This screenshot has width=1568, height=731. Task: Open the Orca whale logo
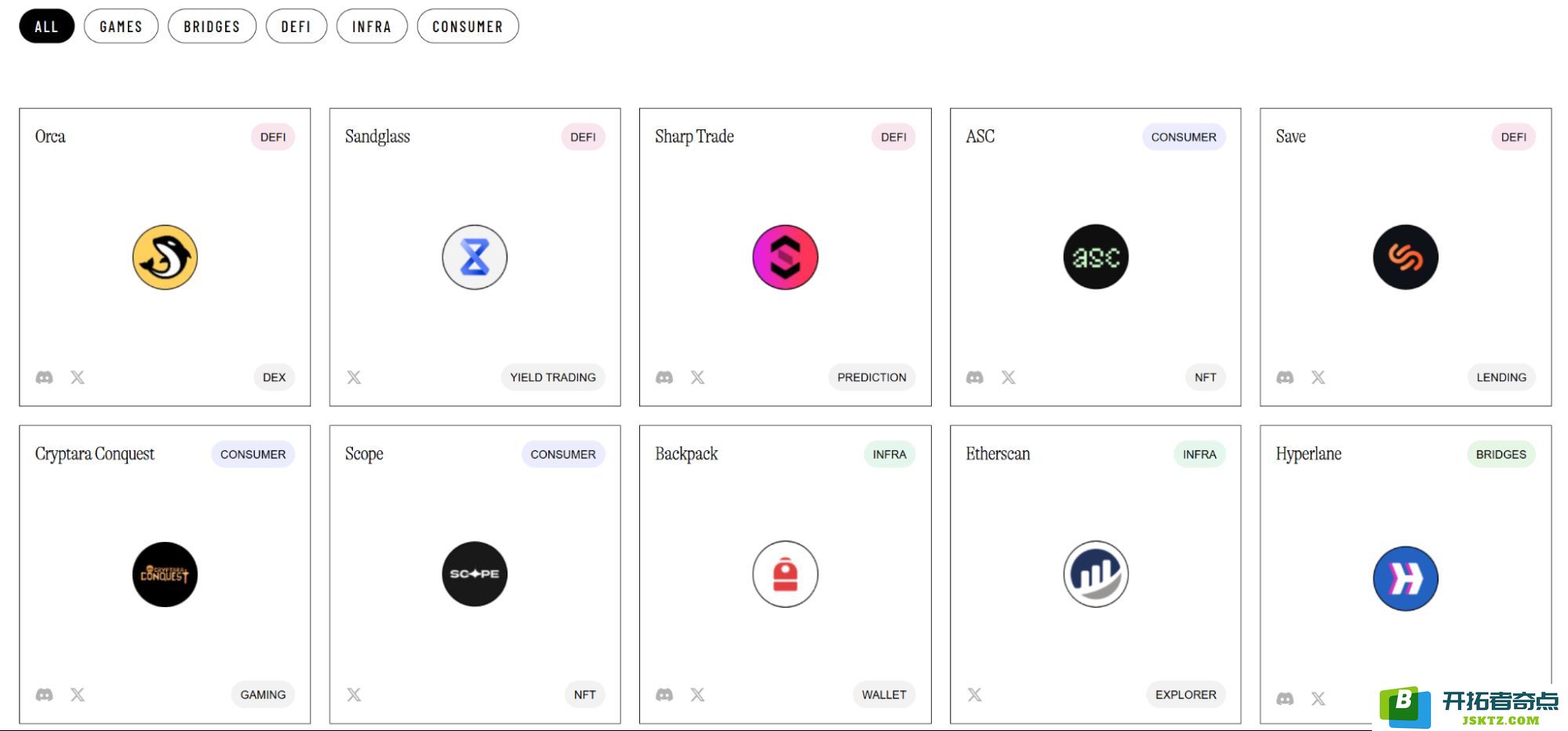165,257
